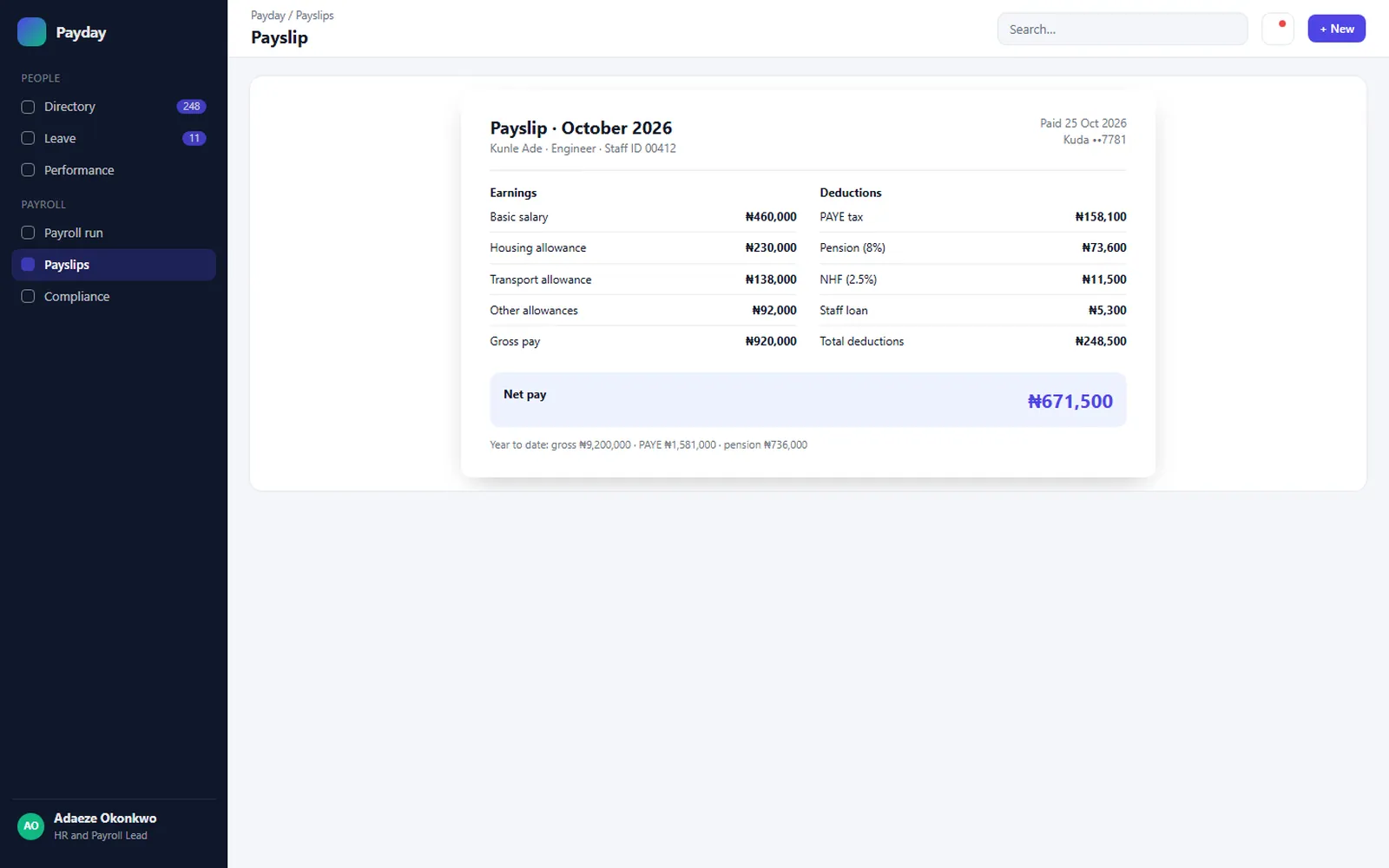Click PAYE tax amount ₦158,100
1389x868 pixels.
coord(1101,217)
